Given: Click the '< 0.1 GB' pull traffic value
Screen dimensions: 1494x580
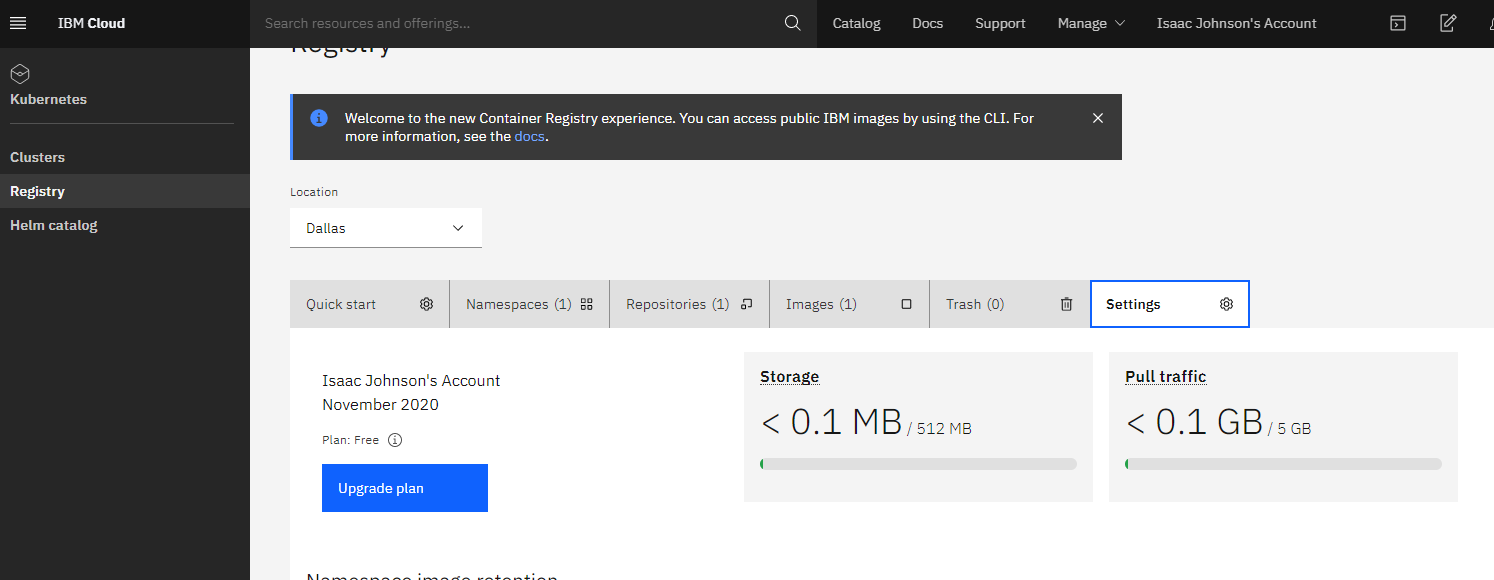Looking at the screenshot, I should [x=1194, y=423].
